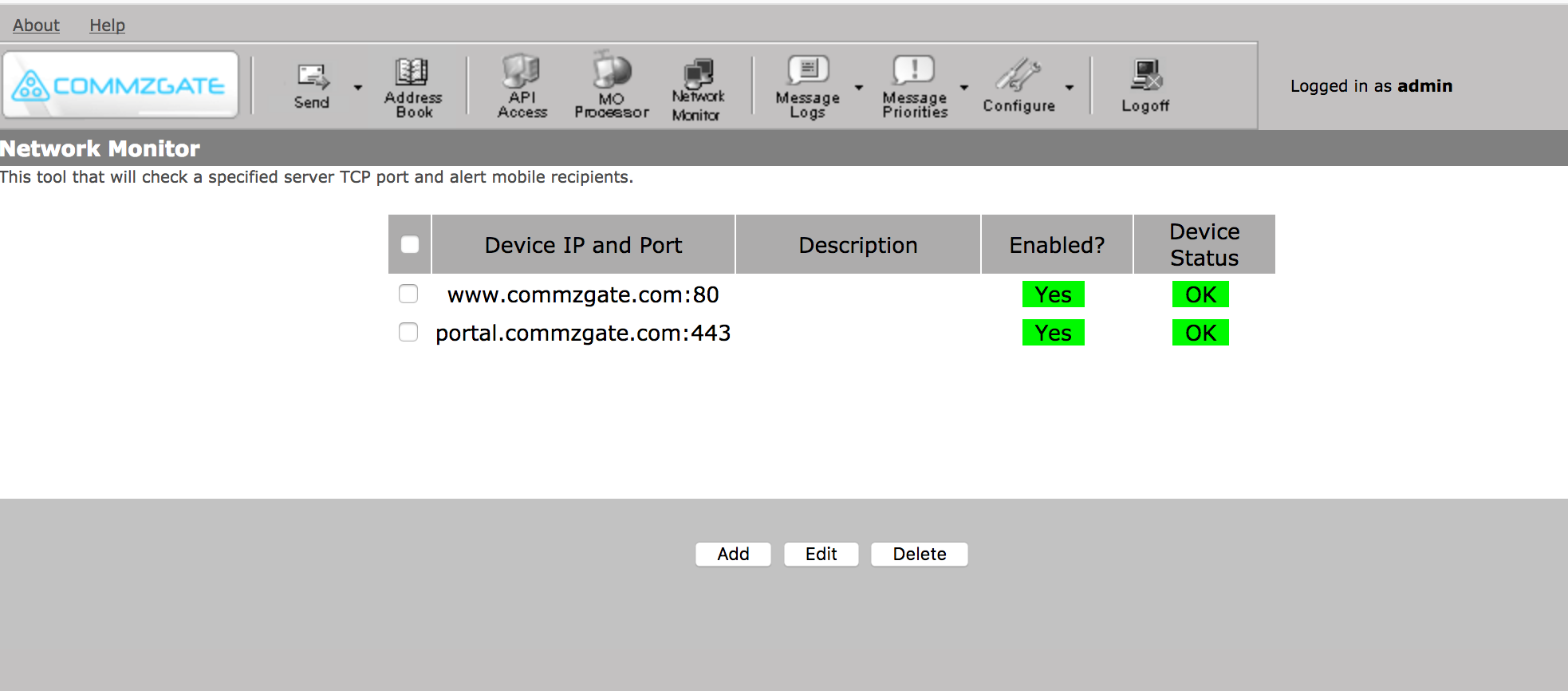Click the OK status for www.commzgate.com:80

pos(1200,294)
